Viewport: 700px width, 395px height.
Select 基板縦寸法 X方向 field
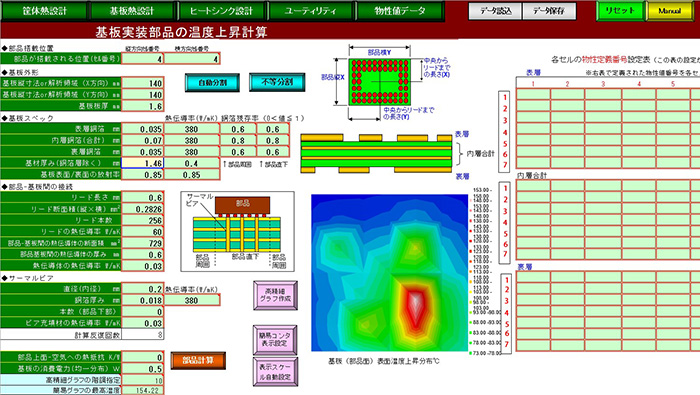(x=142, y=83)
